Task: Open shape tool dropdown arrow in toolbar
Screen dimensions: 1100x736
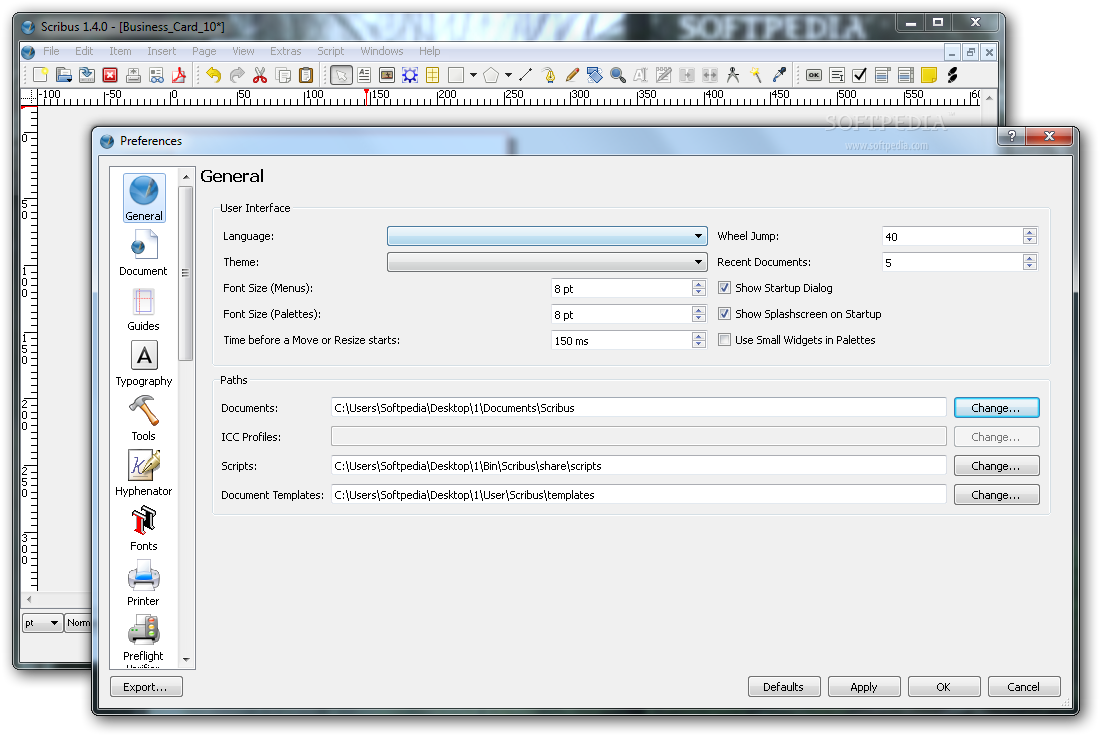Action: [x=474, y=75]
